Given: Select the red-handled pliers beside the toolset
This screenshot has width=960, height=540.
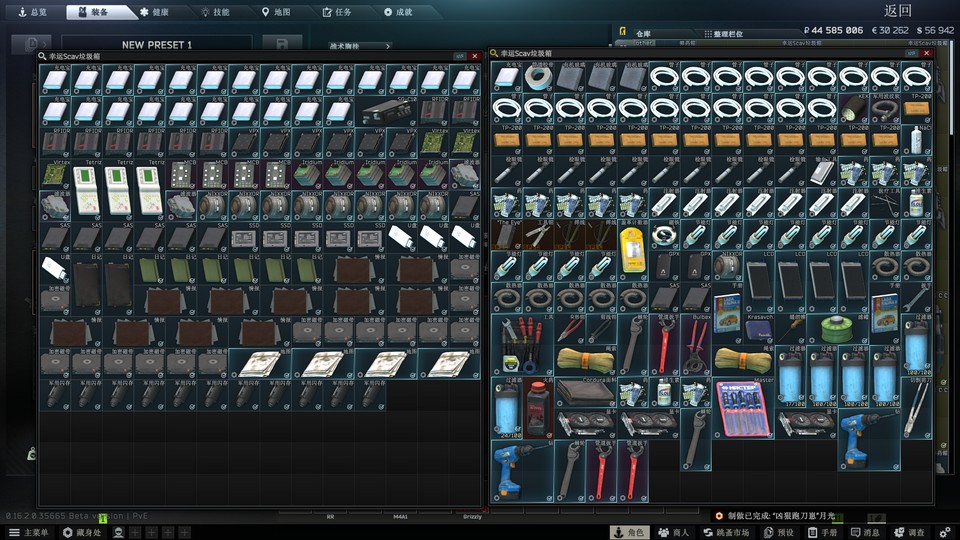Looking at the screenshot, I should (569, 329).
